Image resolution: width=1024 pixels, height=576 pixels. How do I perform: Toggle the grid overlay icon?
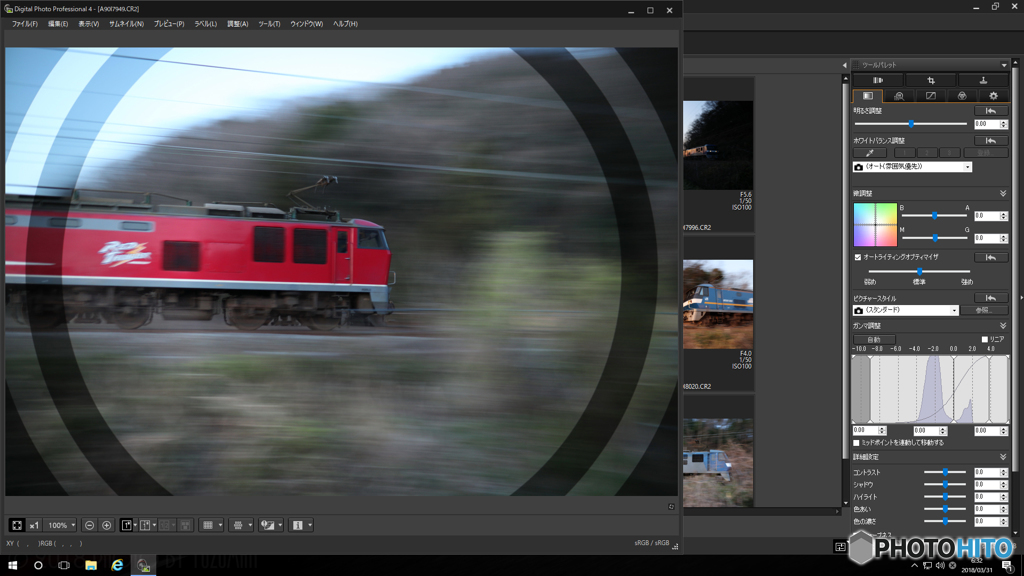pos(208,525)
